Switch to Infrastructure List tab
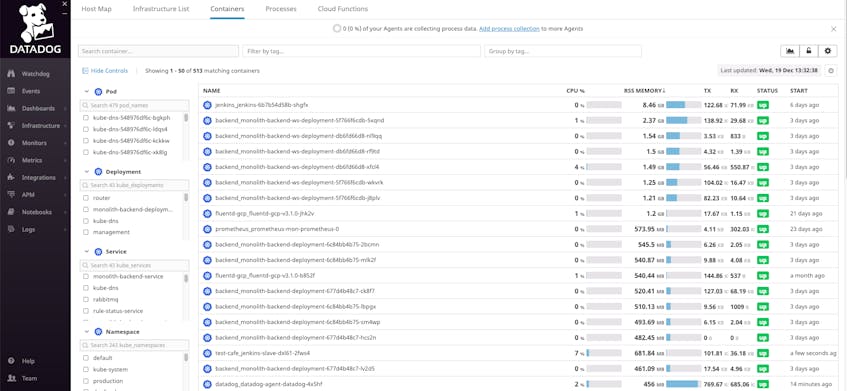 pyautogui.click(x=161, y=9)
